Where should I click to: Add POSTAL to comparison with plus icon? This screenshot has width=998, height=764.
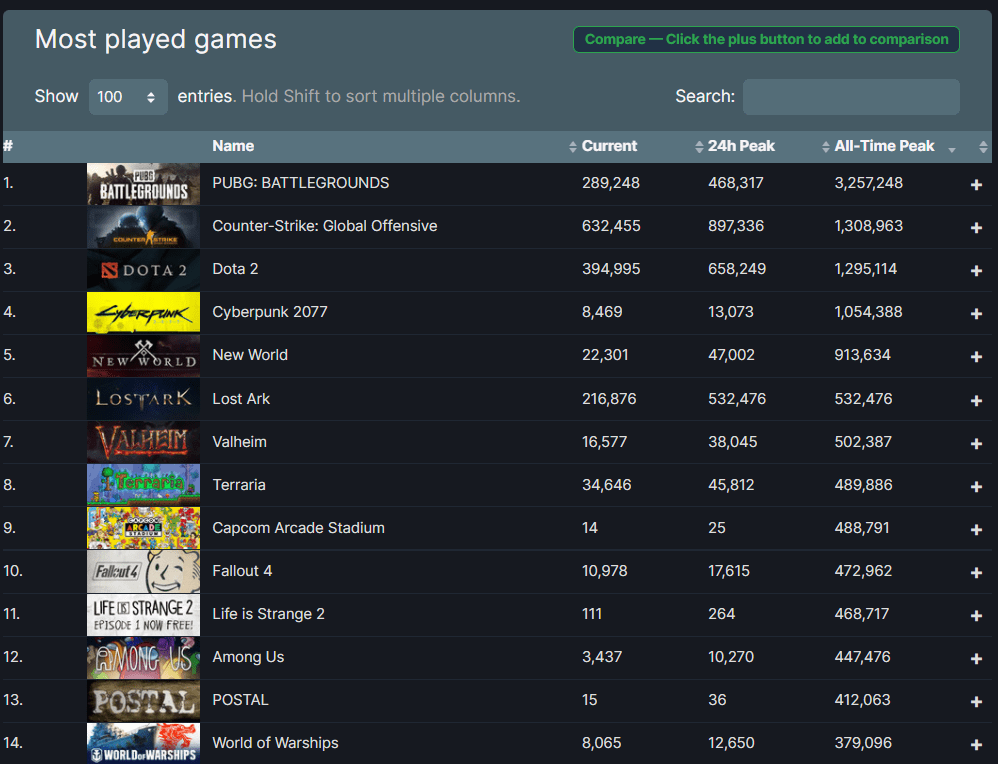[x=976, y=702]
